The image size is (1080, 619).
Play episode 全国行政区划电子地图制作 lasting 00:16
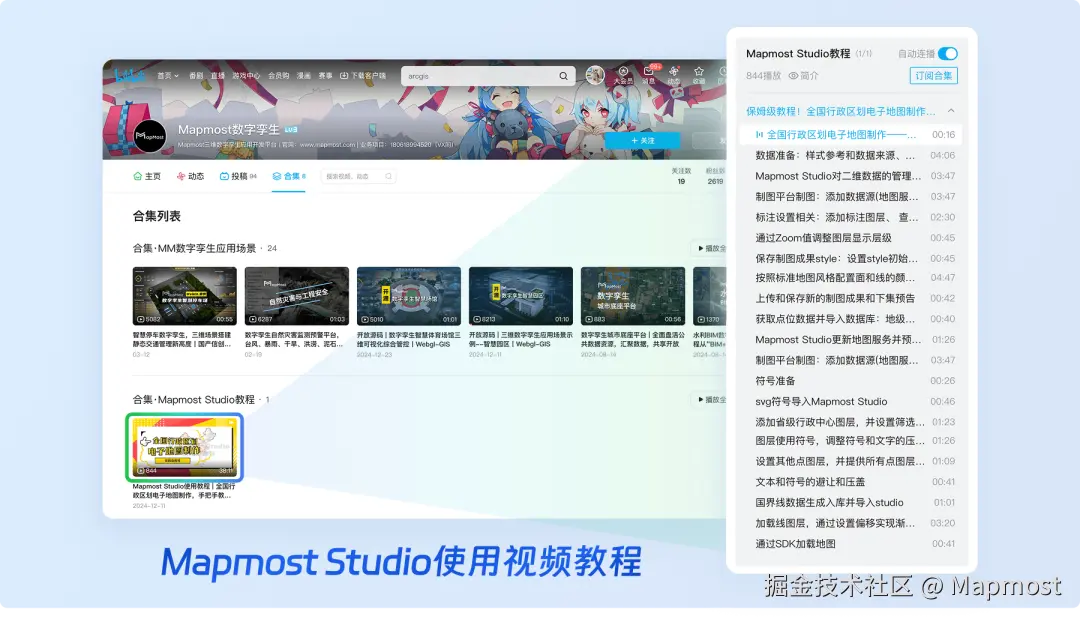[x=850, y=135]
